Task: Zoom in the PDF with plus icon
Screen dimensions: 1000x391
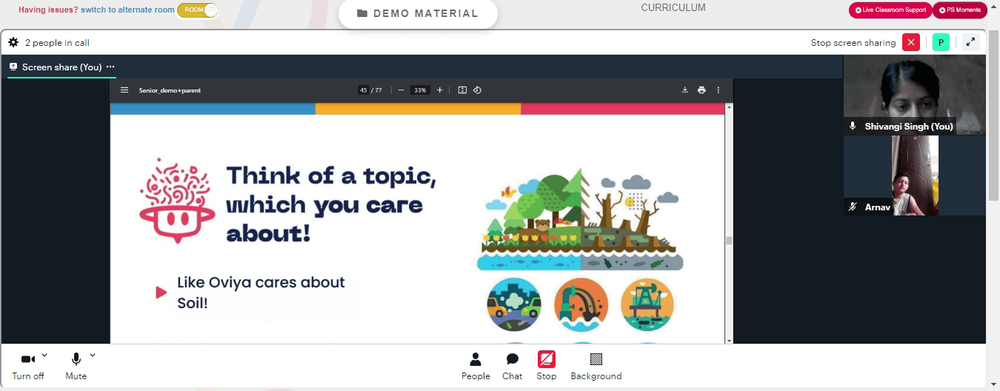Action: [439, 90]
